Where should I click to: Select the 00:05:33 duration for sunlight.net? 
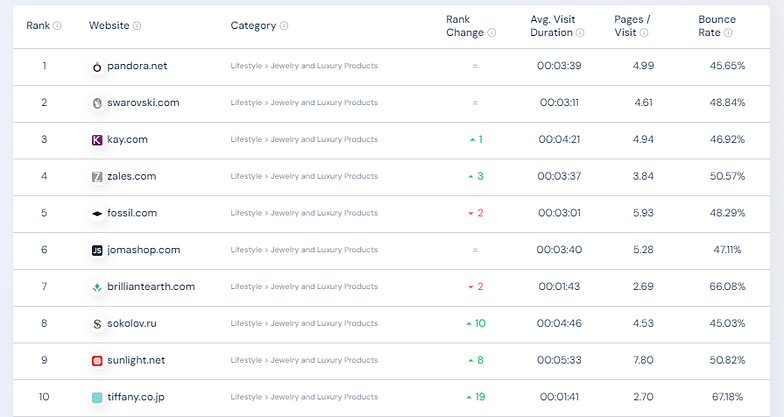click(x=559, y=360)
